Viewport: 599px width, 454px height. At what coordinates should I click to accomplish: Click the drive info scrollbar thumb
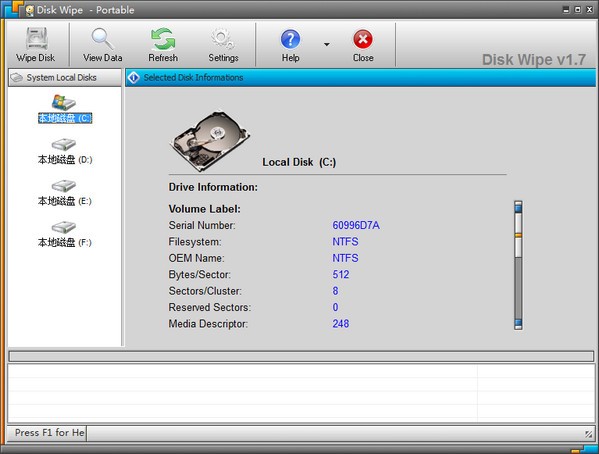[x=518, y=235]
